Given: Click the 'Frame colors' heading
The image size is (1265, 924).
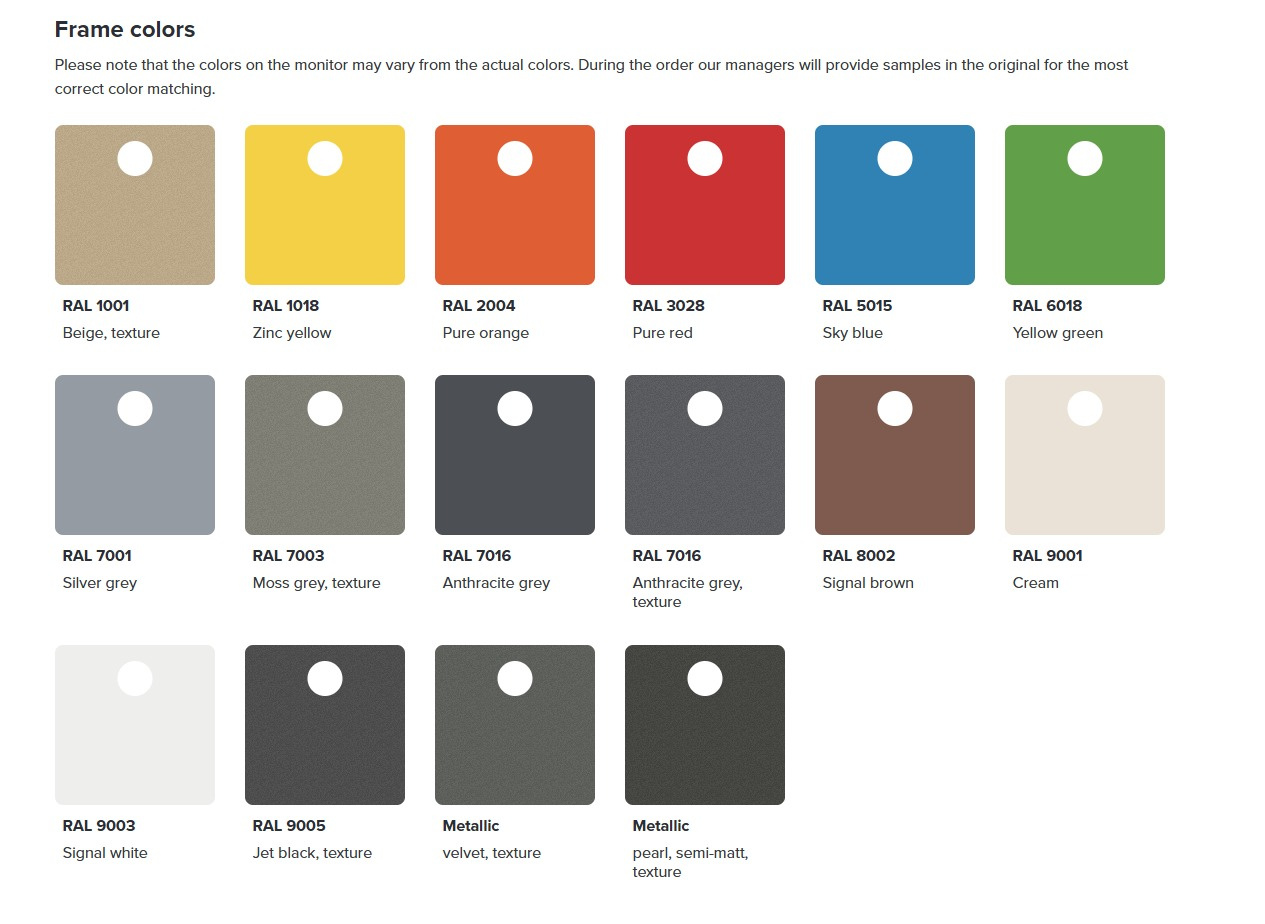Looking at the screenshot, I should click(125, 30).
